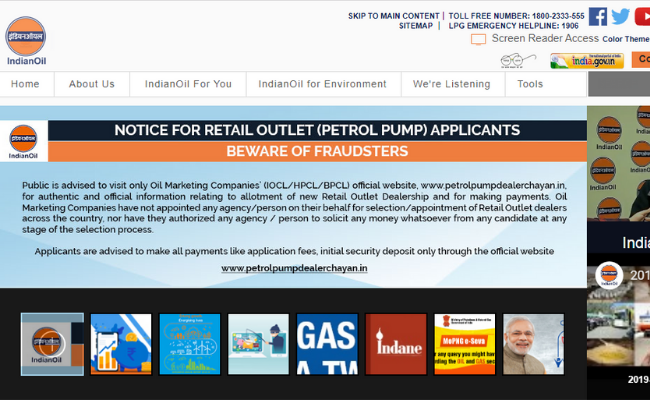Image resolution: width=650 pixels, height=400 pixels.
Task: Click the Skip to Main Content link
Action: coord(393,16)
